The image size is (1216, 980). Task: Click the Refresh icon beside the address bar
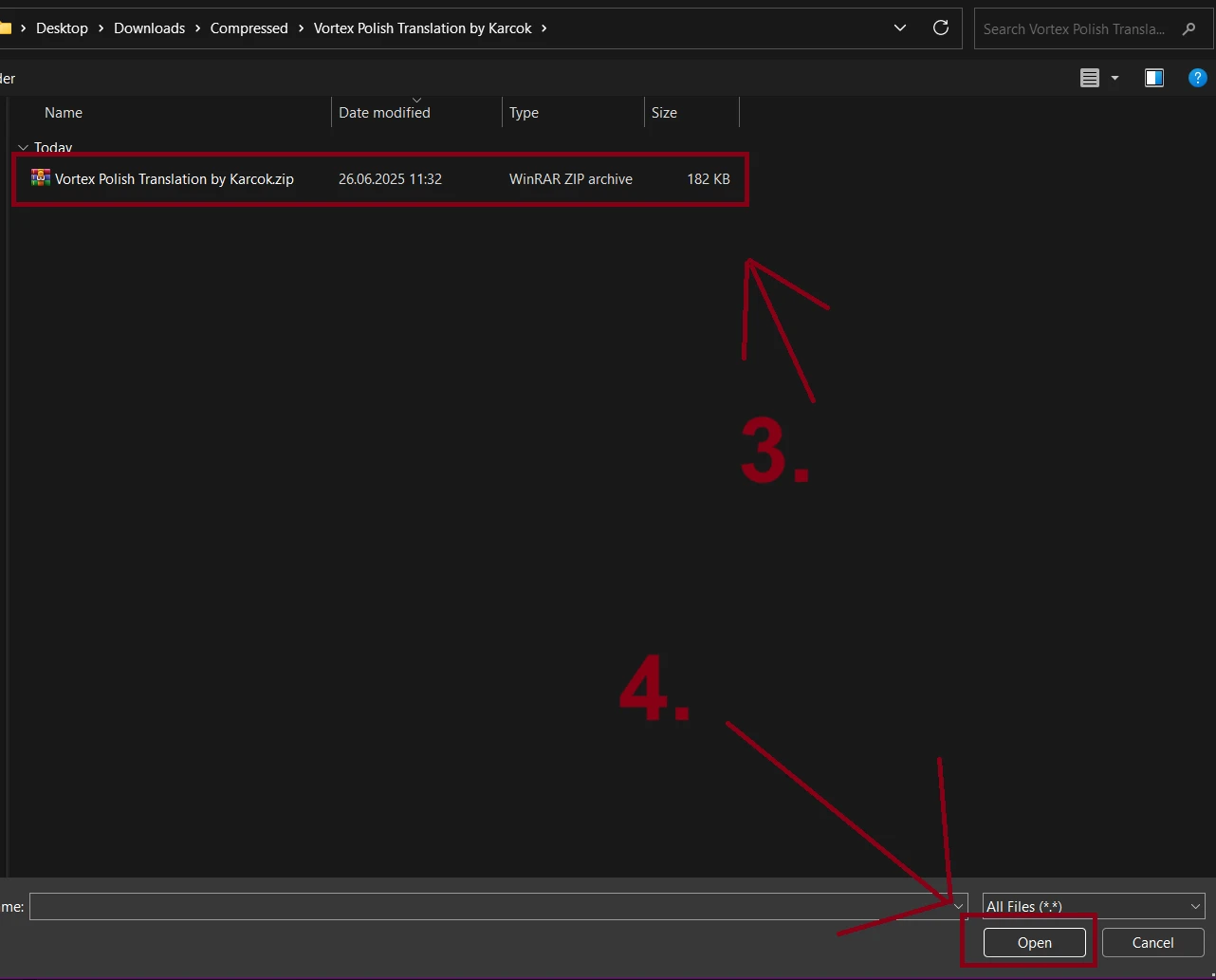pos(941,28)
